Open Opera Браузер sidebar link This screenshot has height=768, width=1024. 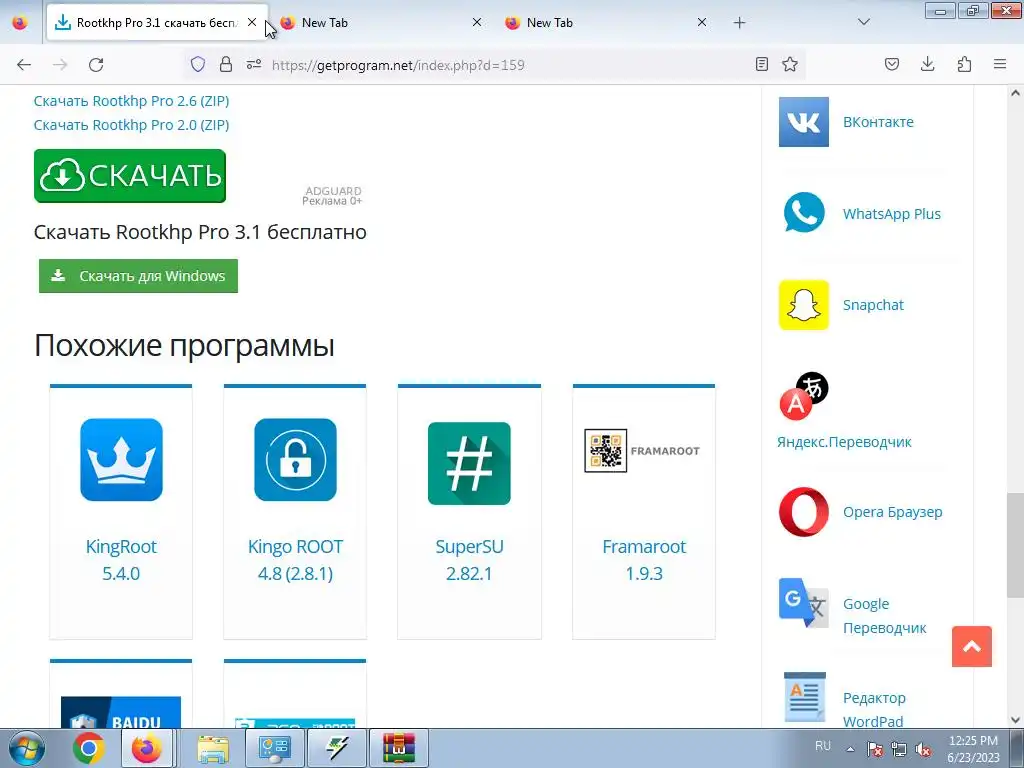click(893, 512)
